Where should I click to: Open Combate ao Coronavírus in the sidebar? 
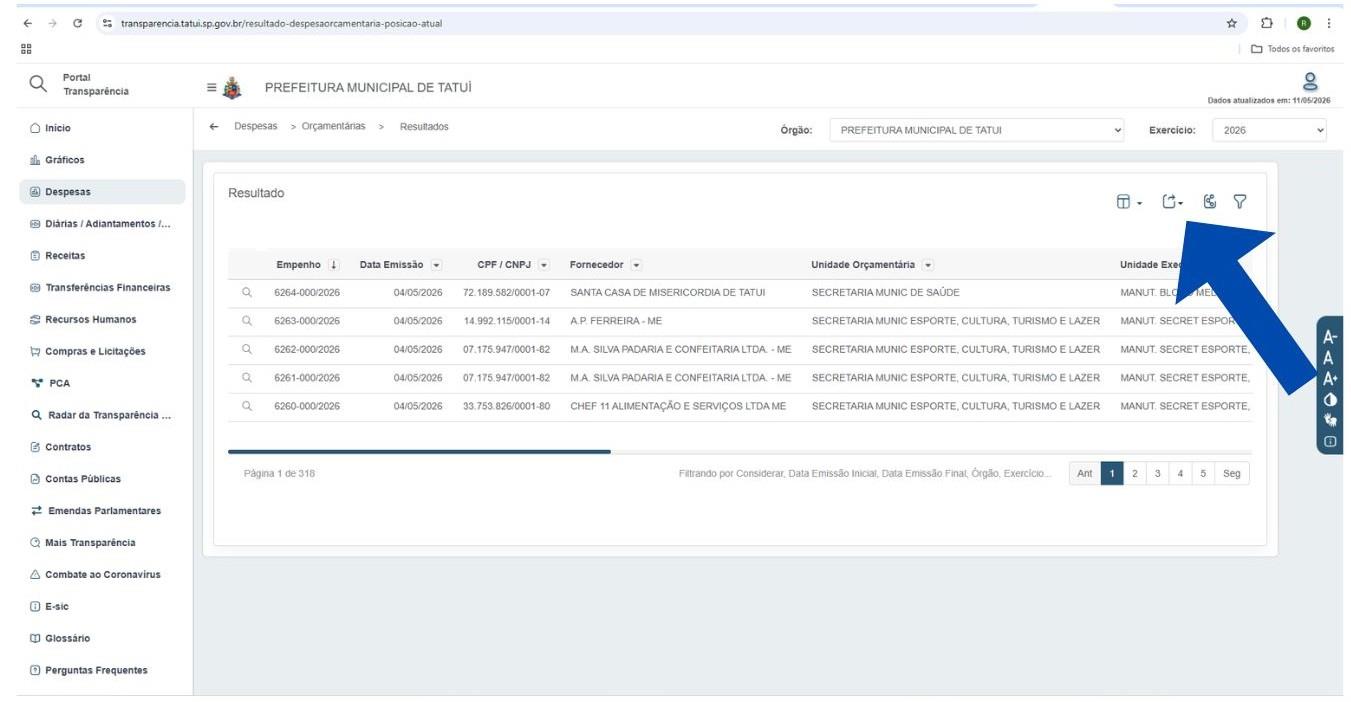click(101, 575)
